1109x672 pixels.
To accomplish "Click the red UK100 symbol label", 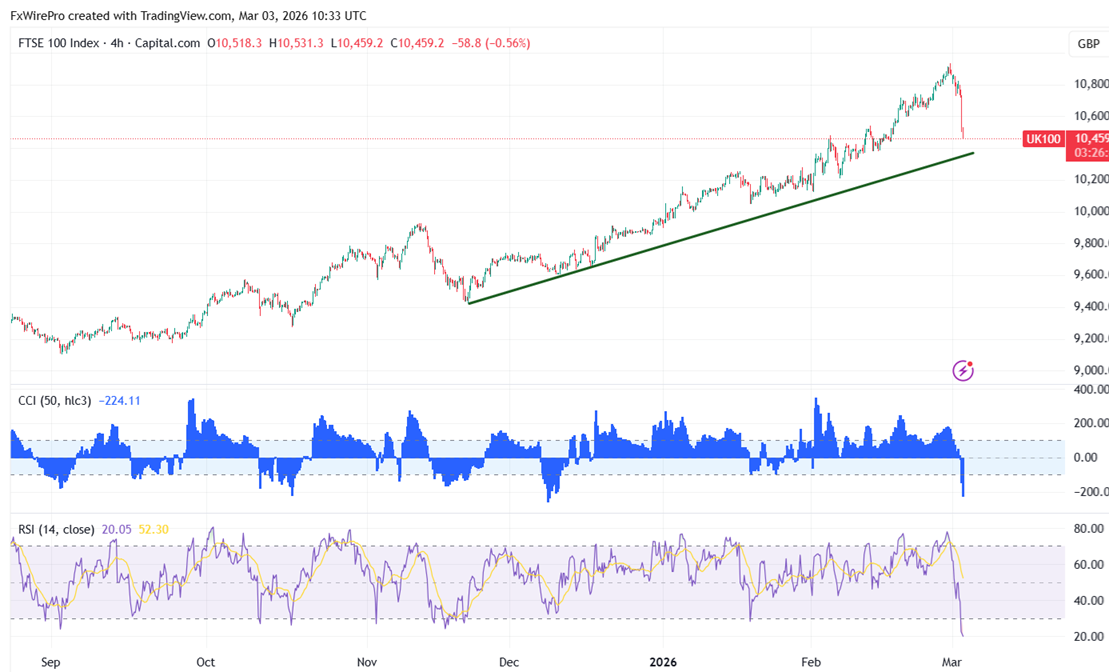I will pyautogui.click(x=1043, y=139).
